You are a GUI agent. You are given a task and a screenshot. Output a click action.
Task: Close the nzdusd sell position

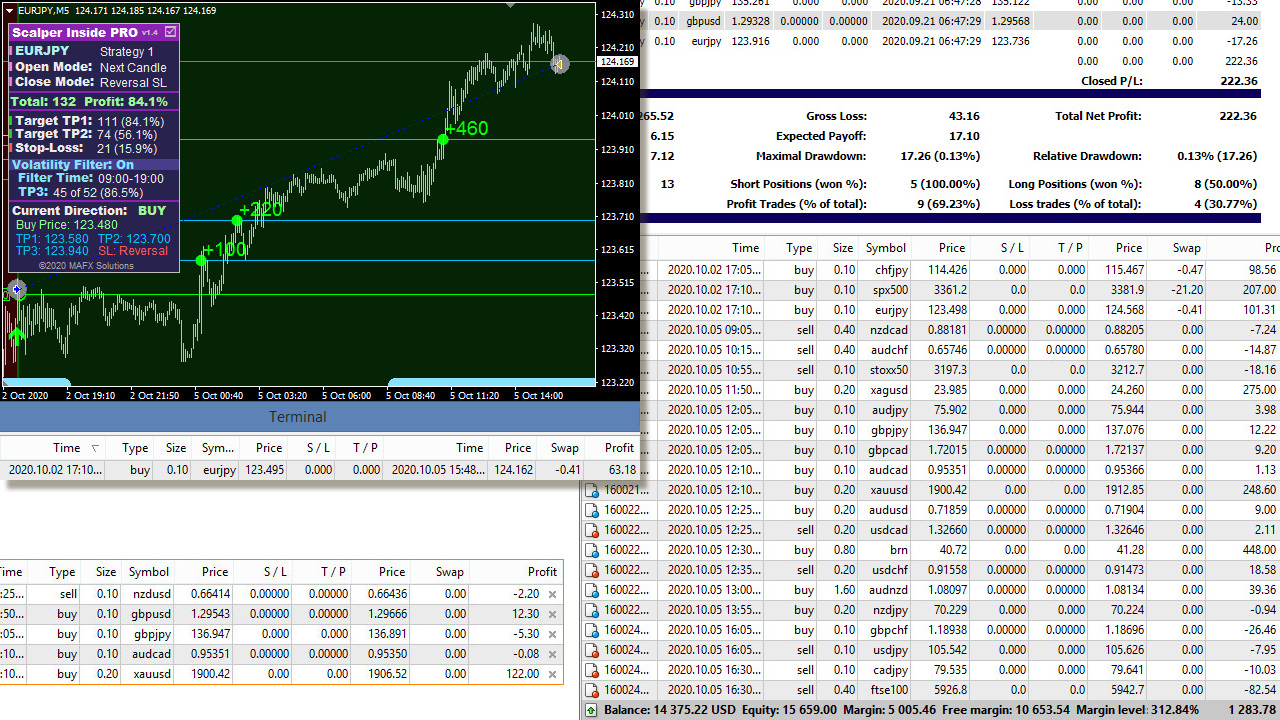pos(552,594)
